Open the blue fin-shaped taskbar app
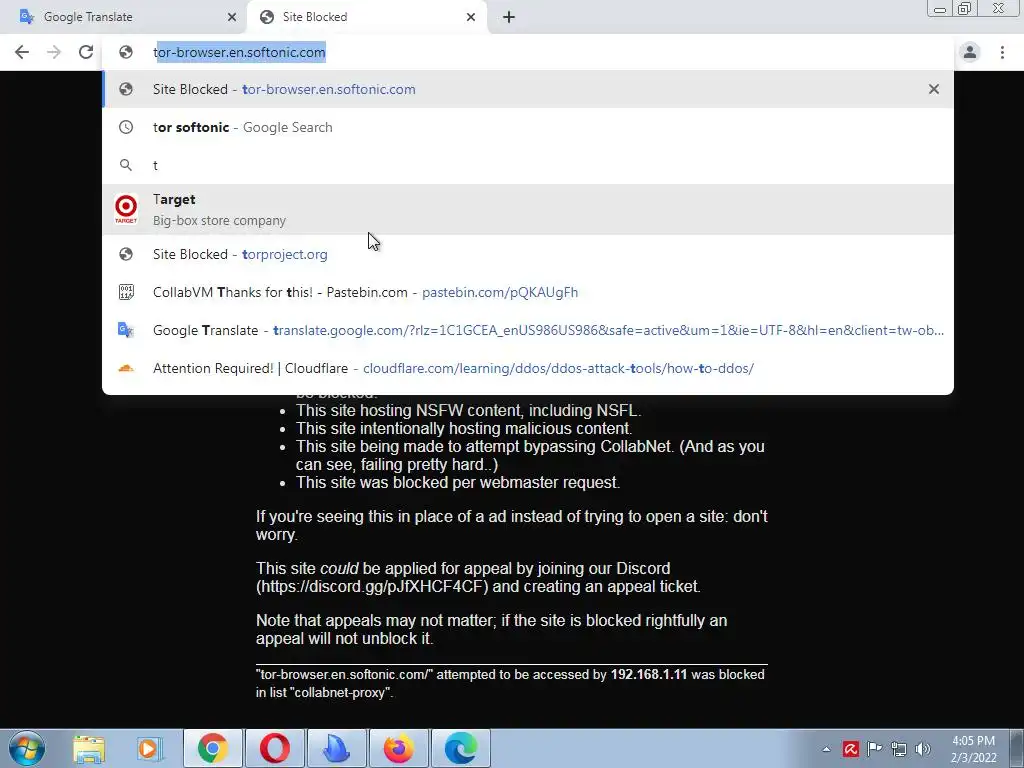This screenshot has width=1024, height=768. click(x=337, y=748)
